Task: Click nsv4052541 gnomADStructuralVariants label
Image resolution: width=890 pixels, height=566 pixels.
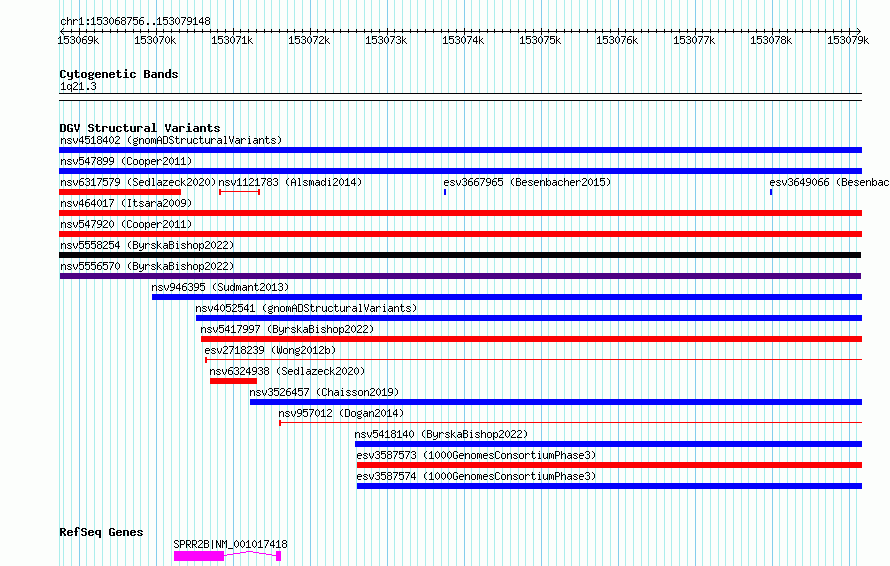Action: [x=307, y=308]
